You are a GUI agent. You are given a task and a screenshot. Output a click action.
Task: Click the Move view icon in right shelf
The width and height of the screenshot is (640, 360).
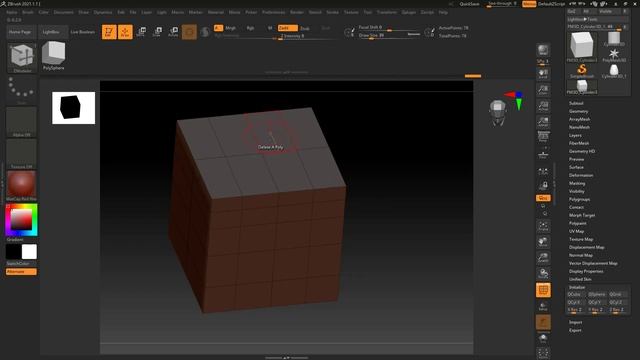coord(543,242)
